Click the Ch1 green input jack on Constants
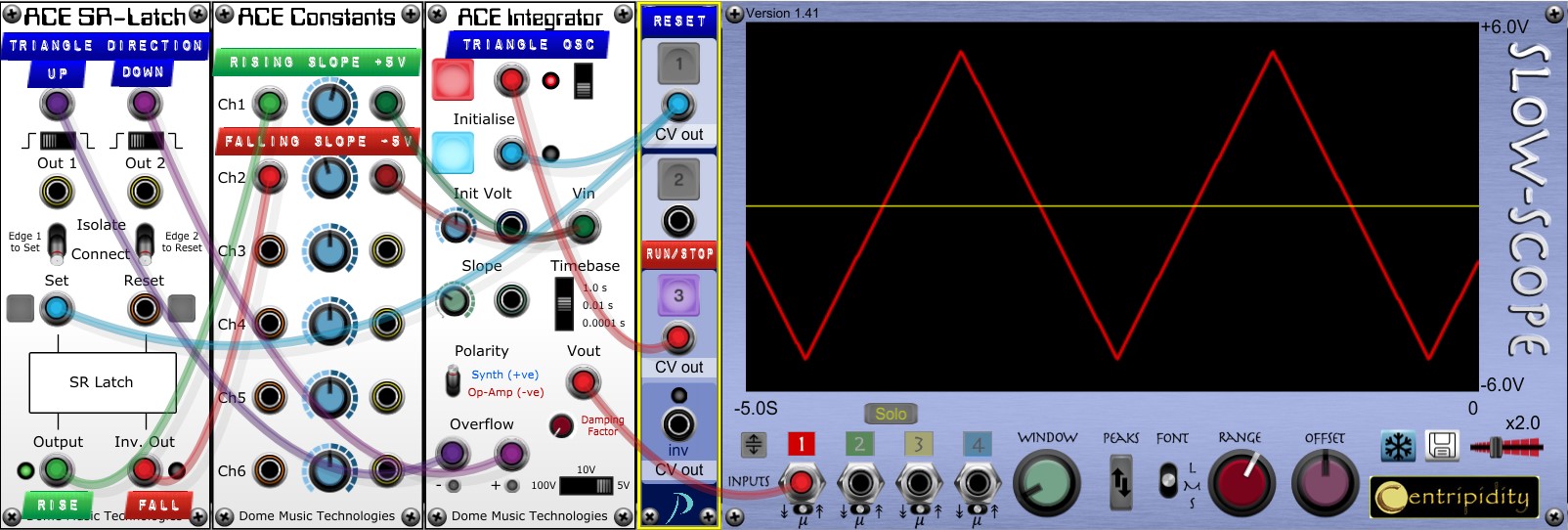This screenshot has height=530, width=1568. [x=270, y=104]
